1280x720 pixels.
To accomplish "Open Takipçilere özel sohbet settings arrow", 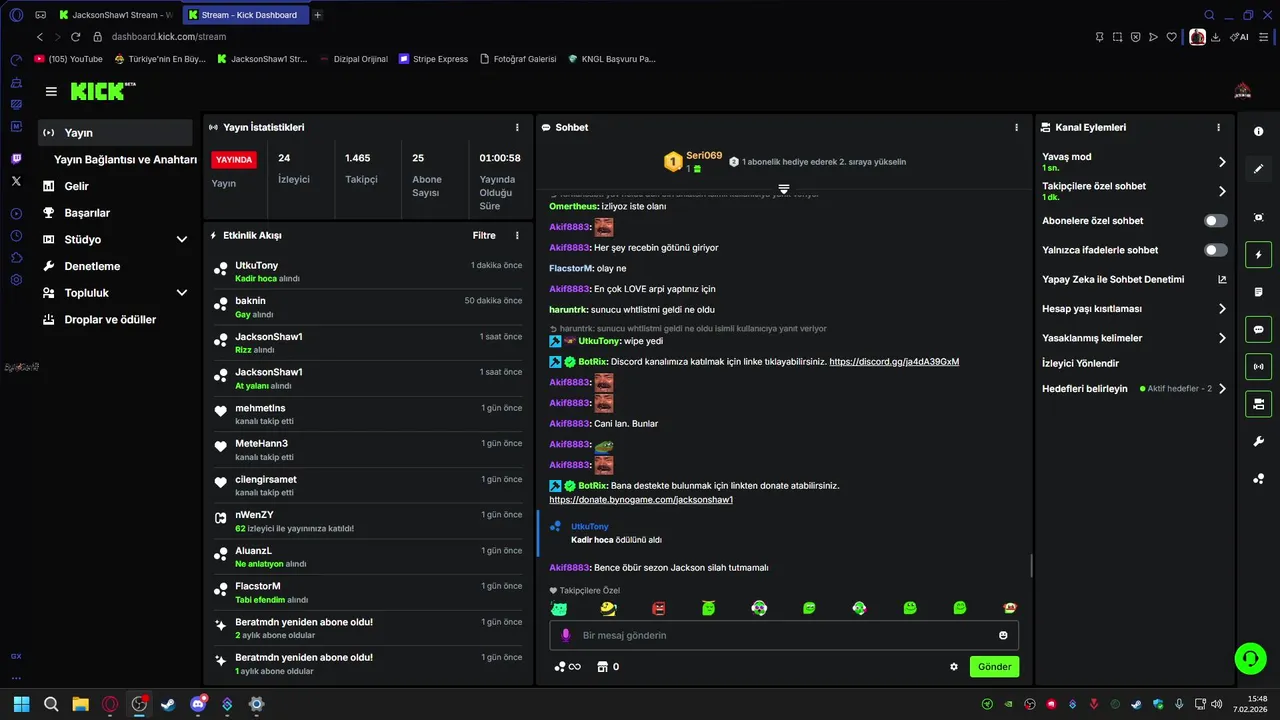I will (x=1222, y=191).
